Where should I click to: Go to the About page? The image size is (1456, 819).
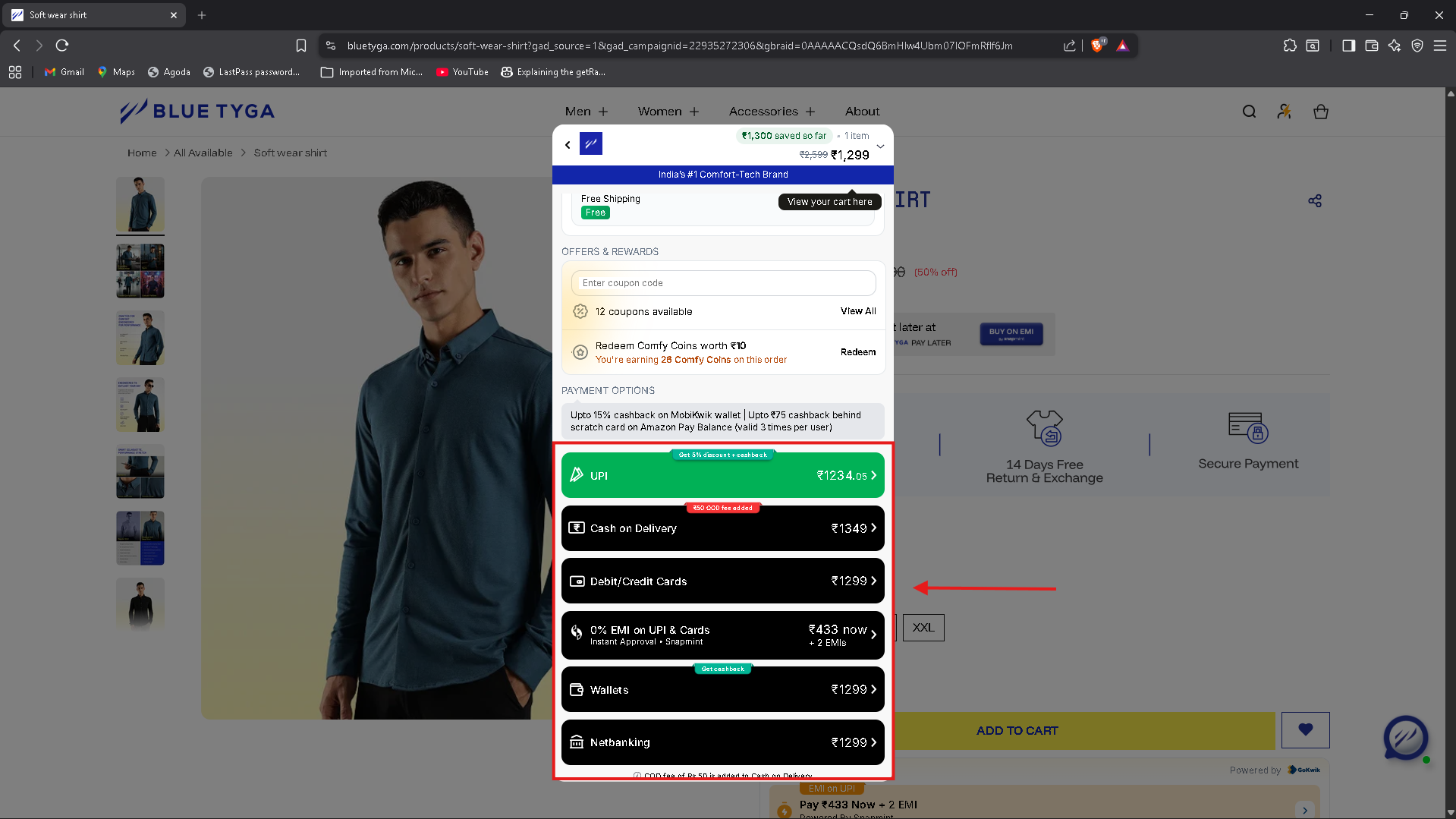point(863,112)
